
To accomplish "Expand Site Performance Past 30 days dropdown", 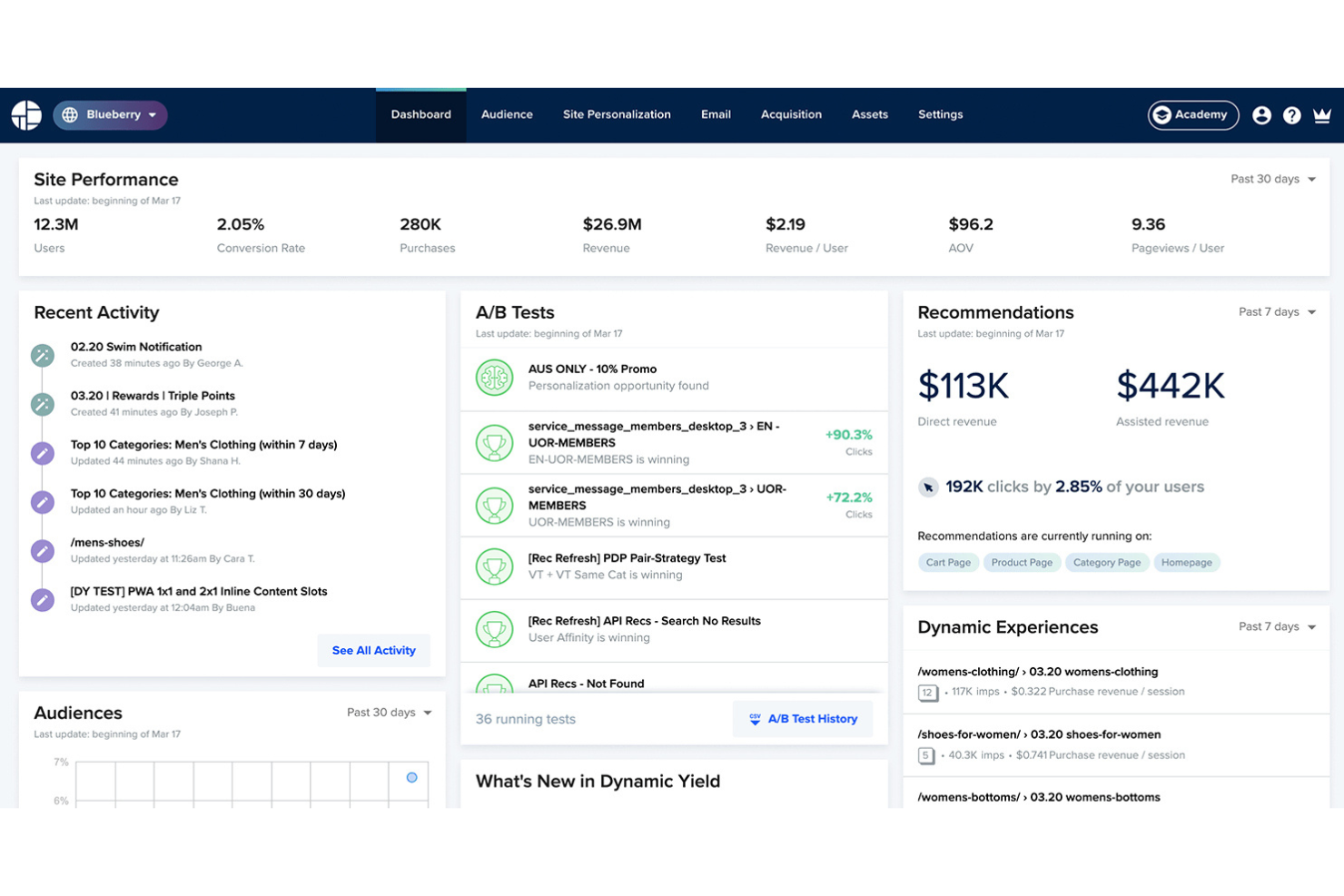I will pyautogui.click(x=1273, y=180).
